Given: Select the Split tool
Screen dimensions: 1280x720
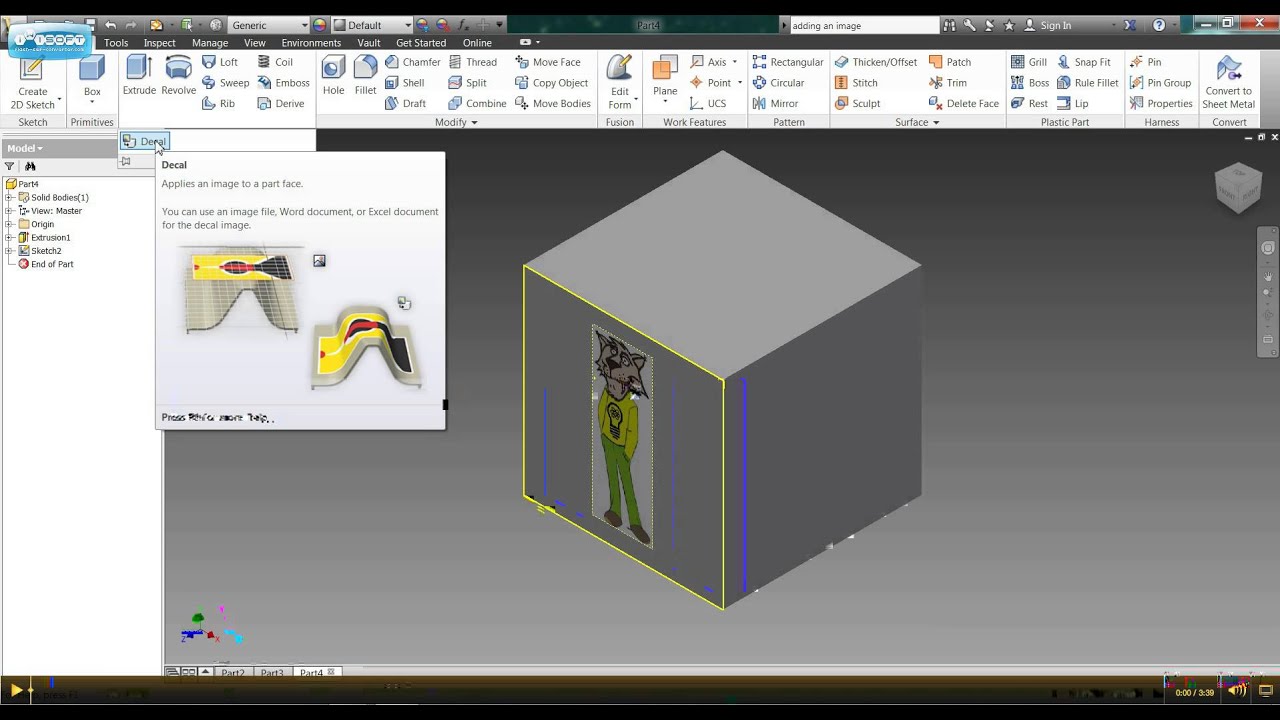Looking at the screenshot, I should coord(467,83).
